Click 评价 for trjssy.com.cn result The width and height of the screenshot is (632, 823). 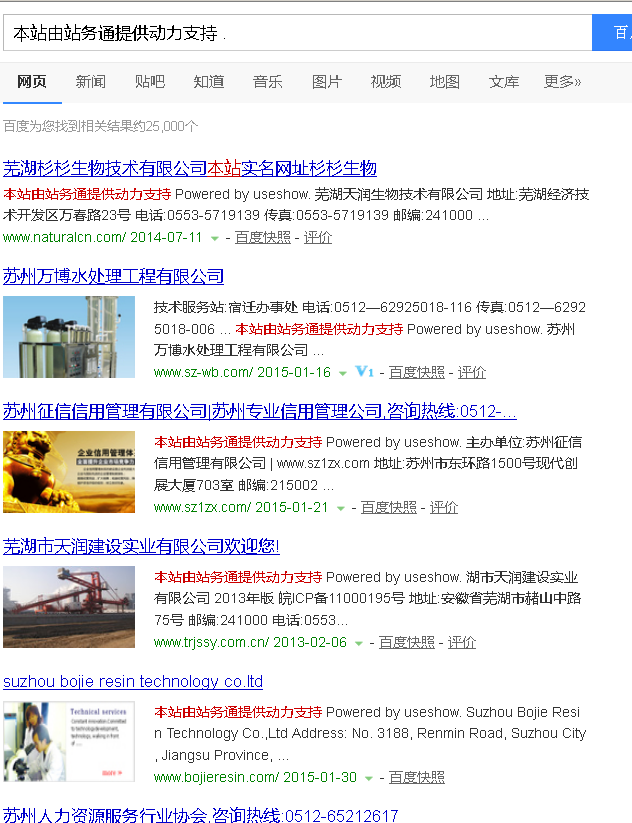click(x=461, y=642)
